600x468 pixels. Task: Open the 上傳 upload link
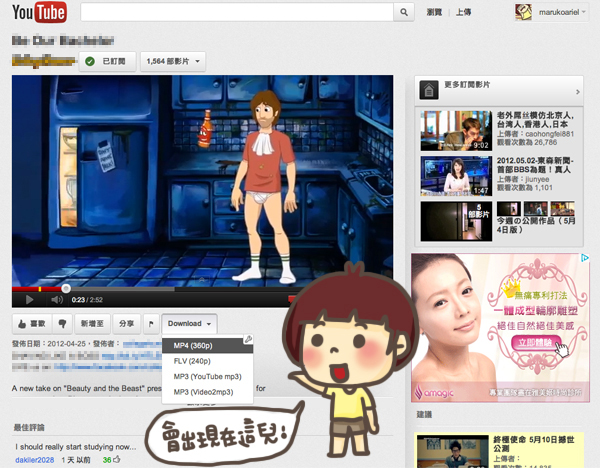(463, 12)
